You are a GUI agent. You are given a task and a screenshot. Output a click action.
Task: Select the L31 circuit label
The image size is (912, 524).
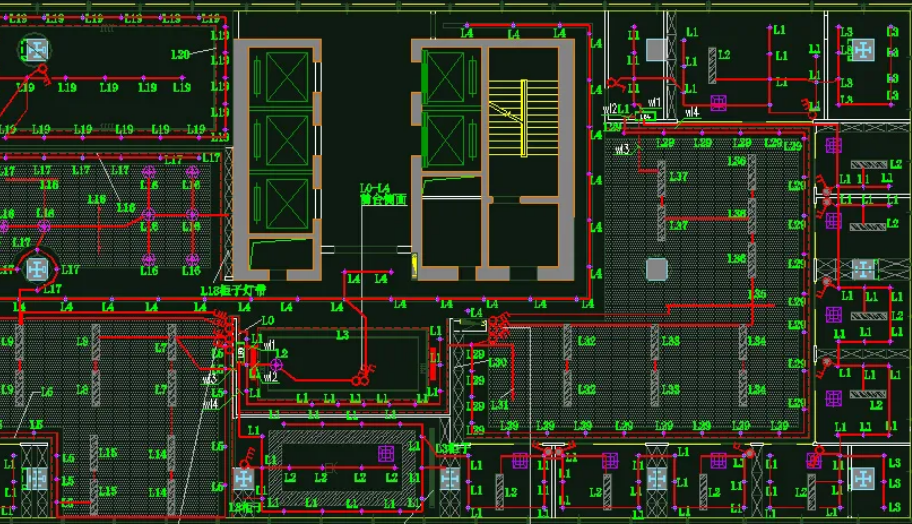pos(499,405)
